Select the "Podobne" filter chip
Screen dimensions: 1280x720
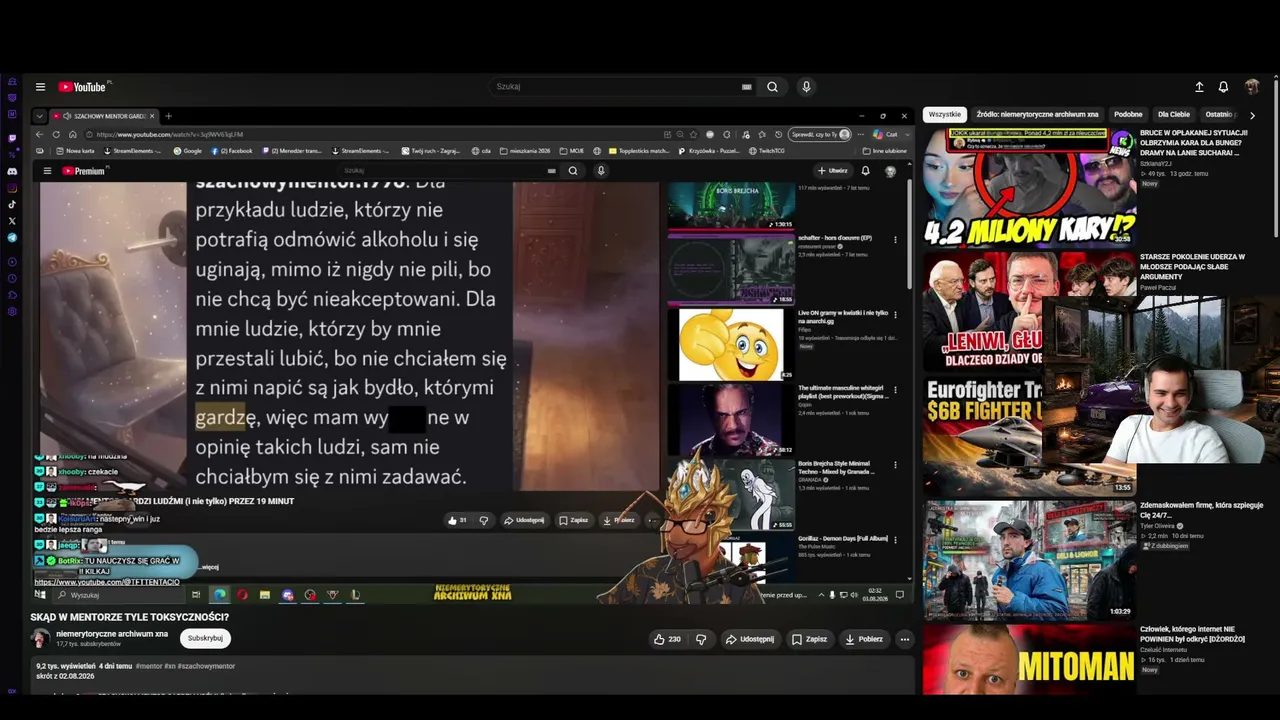click(x=1128, y=115)
